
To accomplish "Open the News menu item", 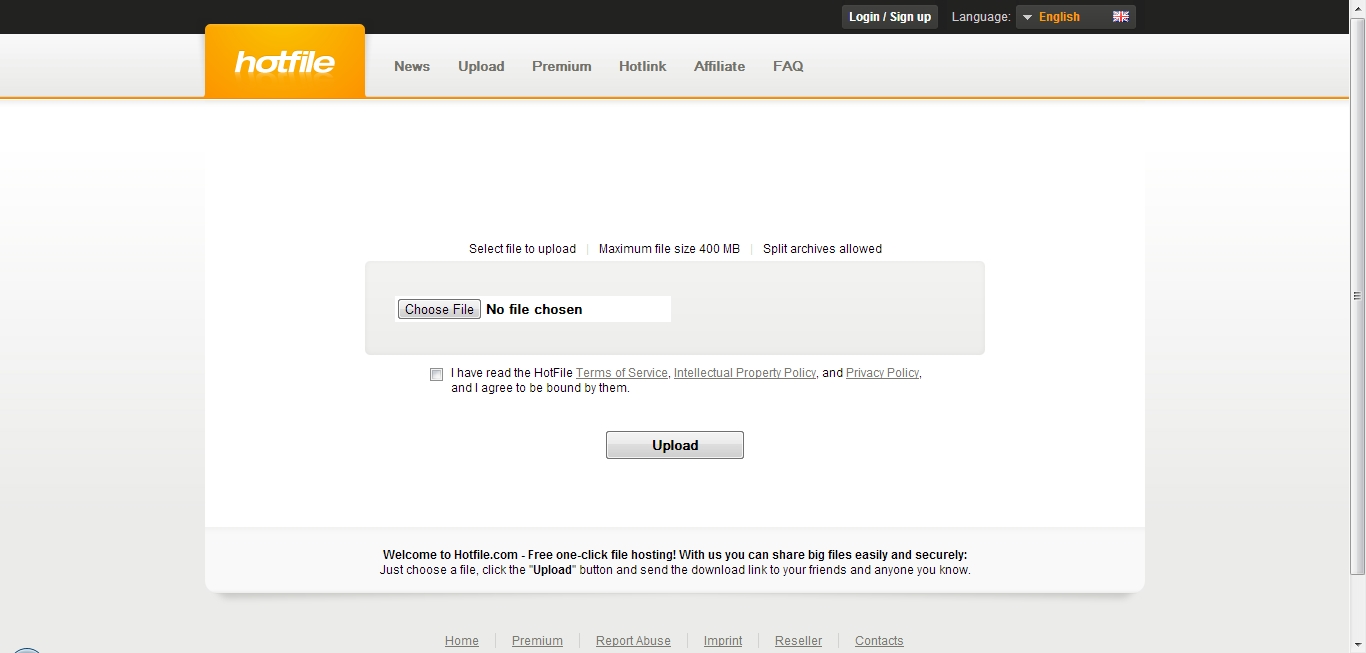I will click(412, 66).
